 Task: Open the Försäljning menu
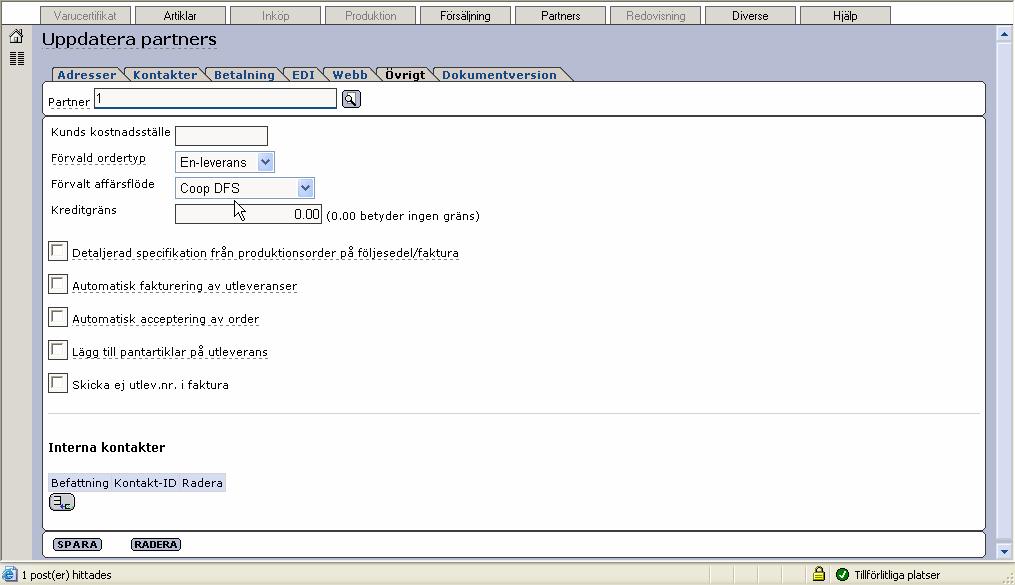click(465, 16)
